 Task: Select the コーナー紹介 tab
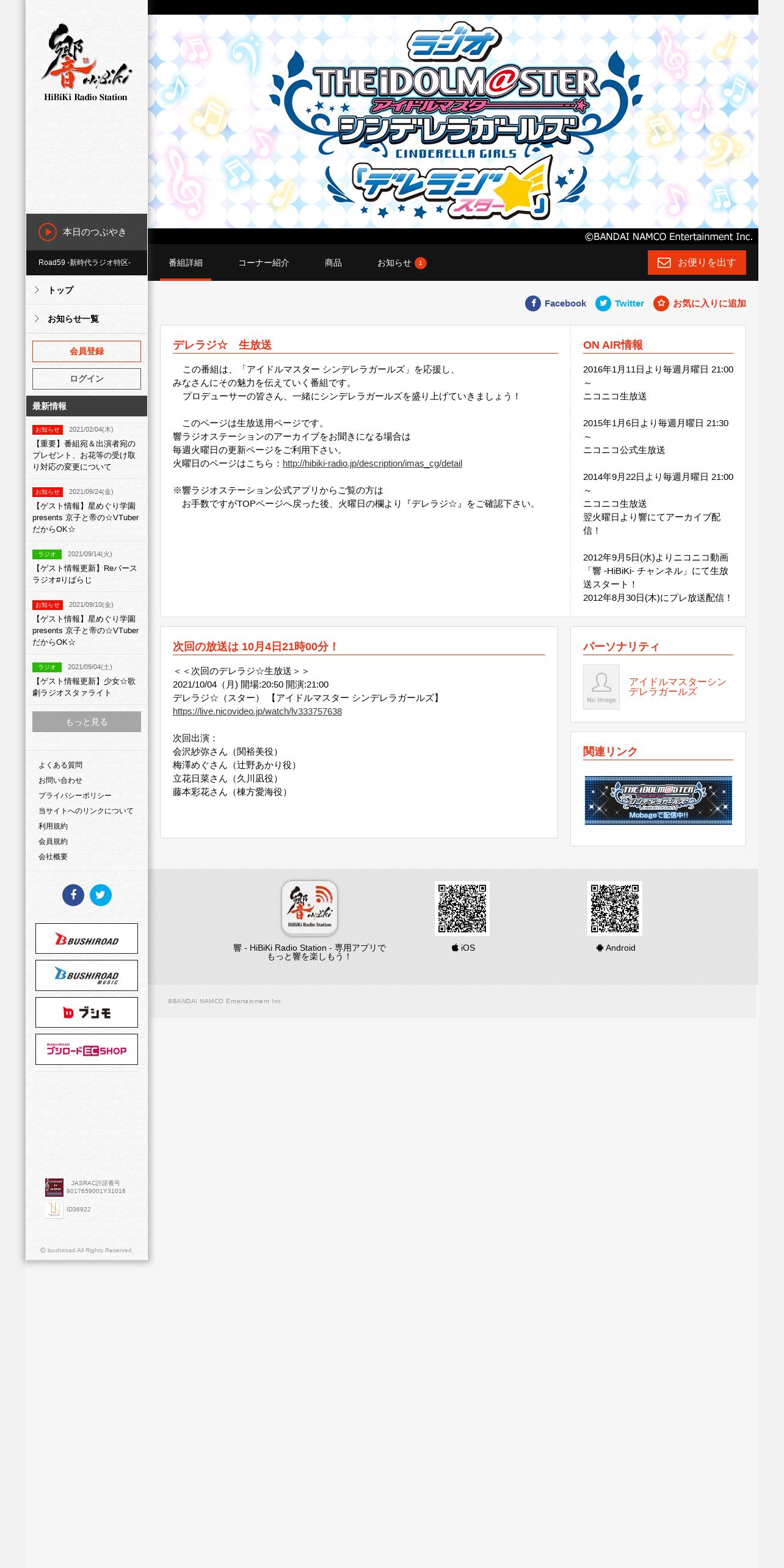click(264, 263)
